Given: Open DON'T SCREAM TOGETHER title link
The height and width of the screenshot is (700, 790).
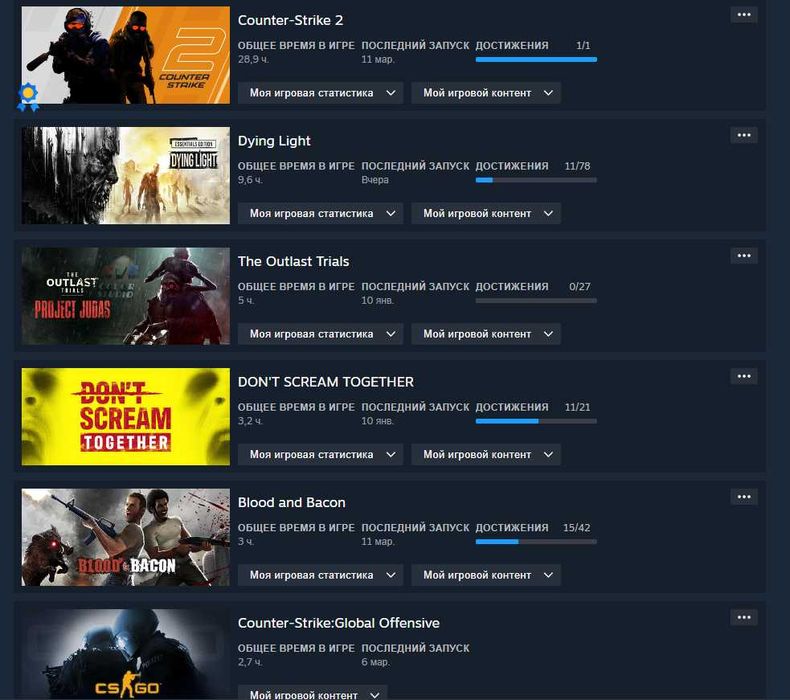Looking at the screenshot, I should click(325, 382).
